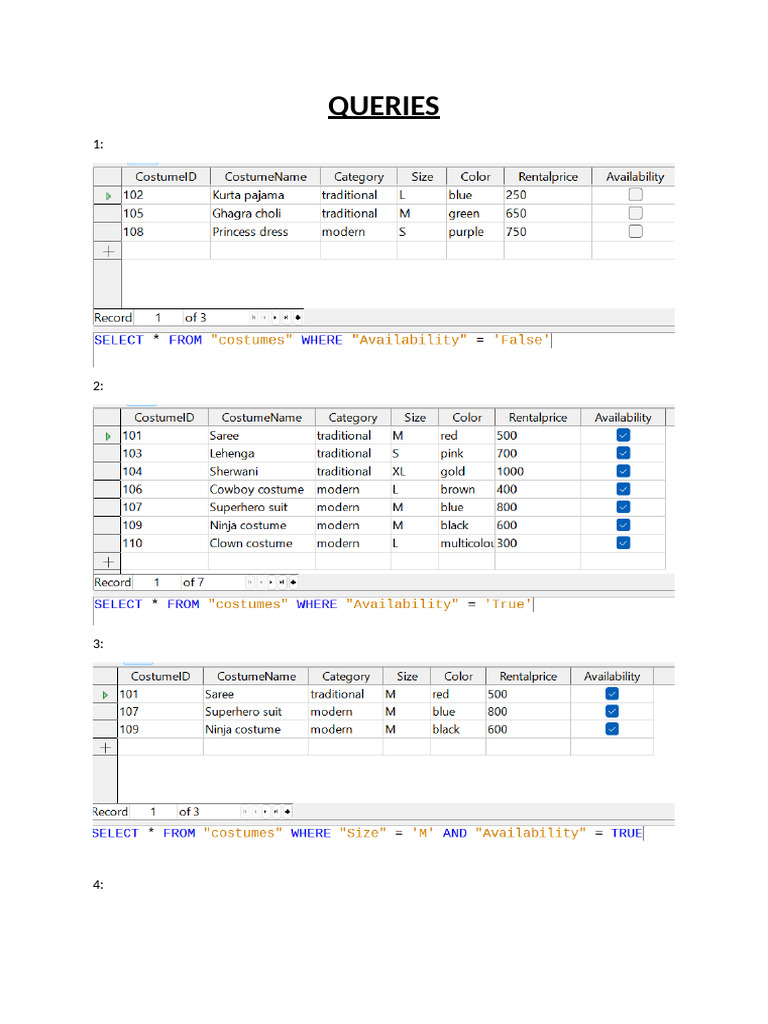This screenshot has height=1024, width=768.
Task: Select the 'XL' size cell
Action: (x=414, y=471)
